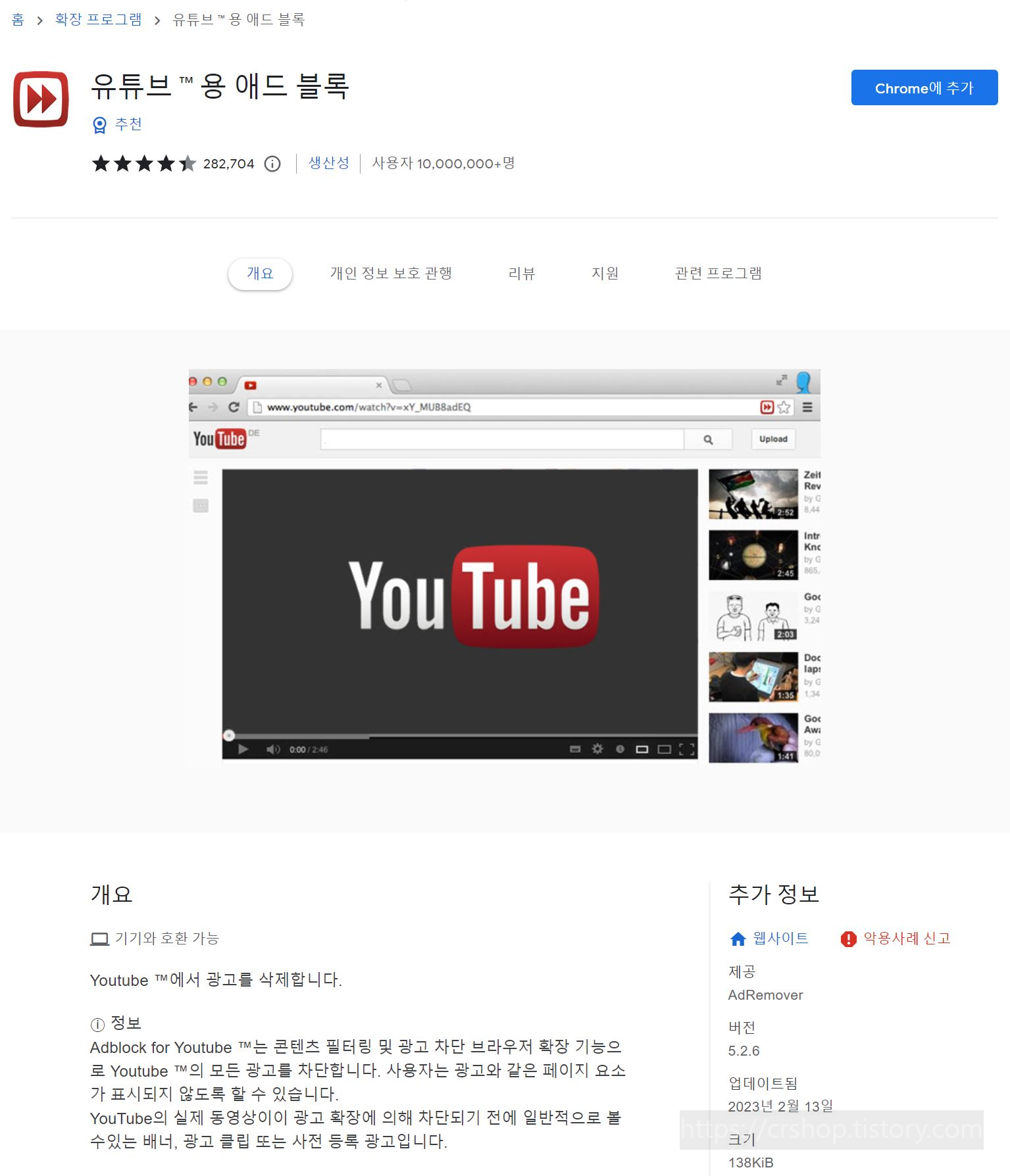Add the extension with Chrome에 추가 button
Viewport: 1010px width, 1176px height.
pos(924,87)
